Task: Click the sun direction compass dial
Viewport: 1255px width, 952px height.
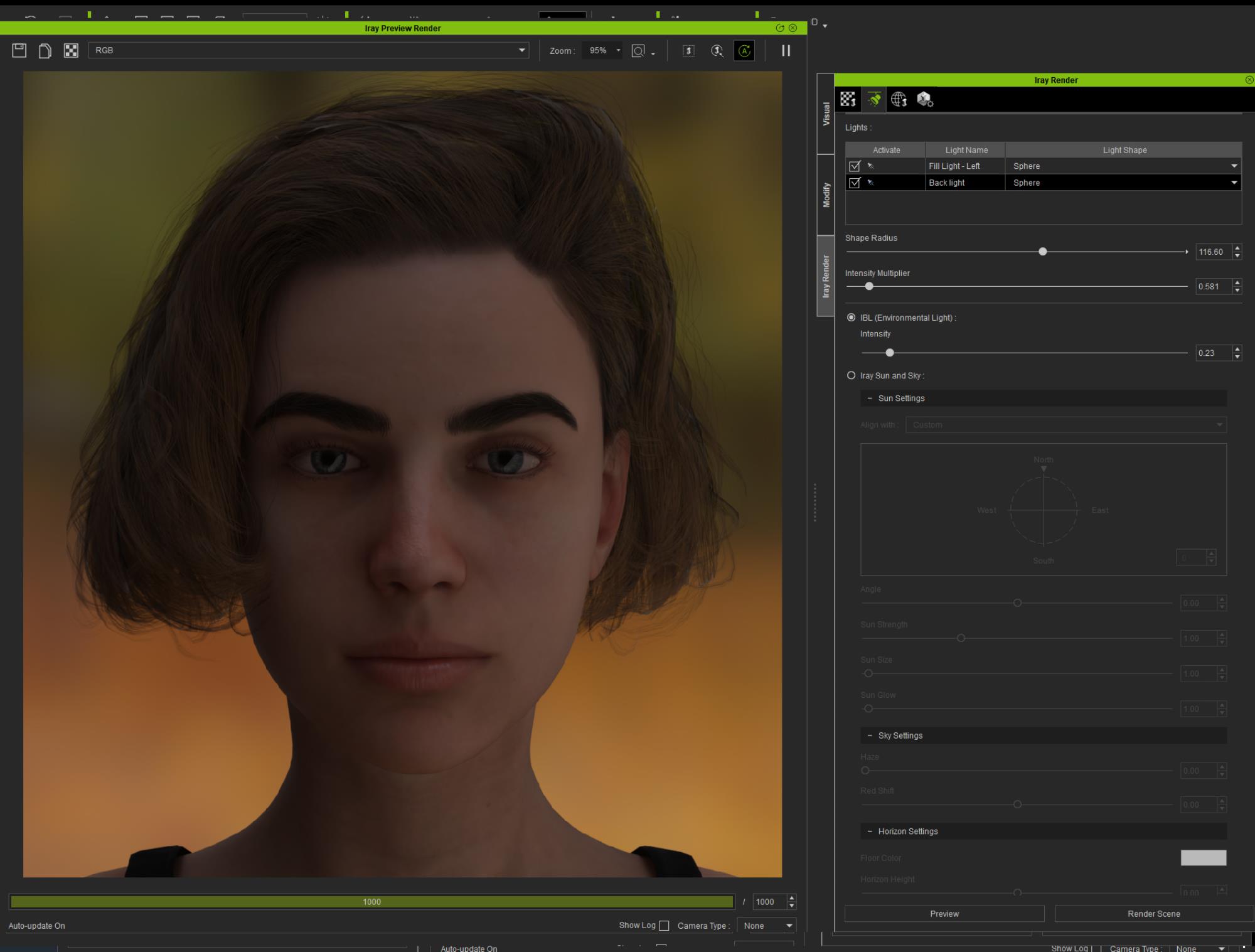Action: click(x=1044, y=510)
